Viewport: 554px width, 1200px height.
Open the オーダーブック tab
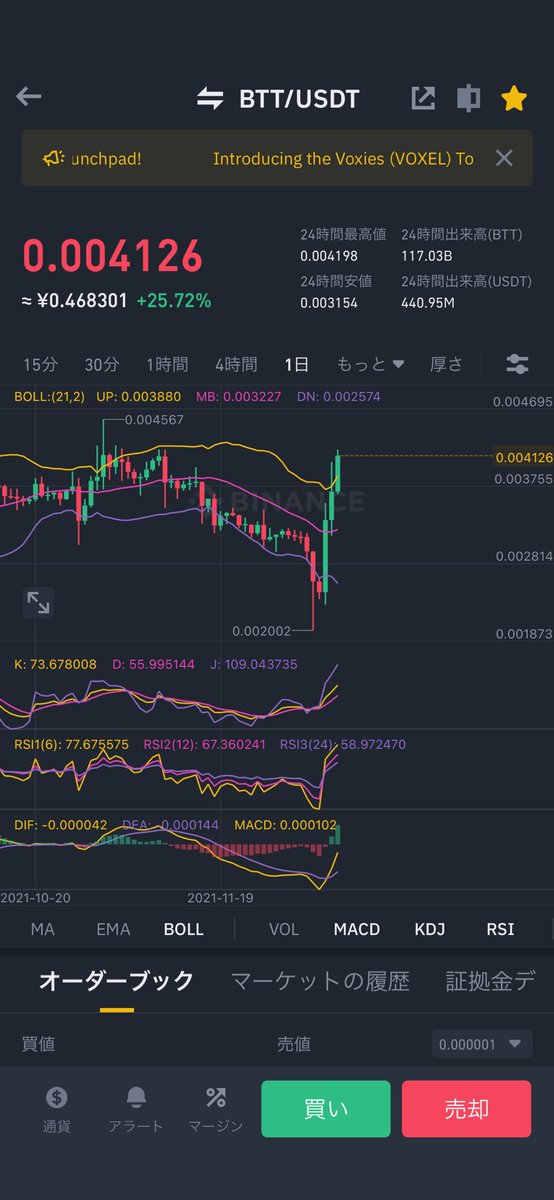click(116, 981)
